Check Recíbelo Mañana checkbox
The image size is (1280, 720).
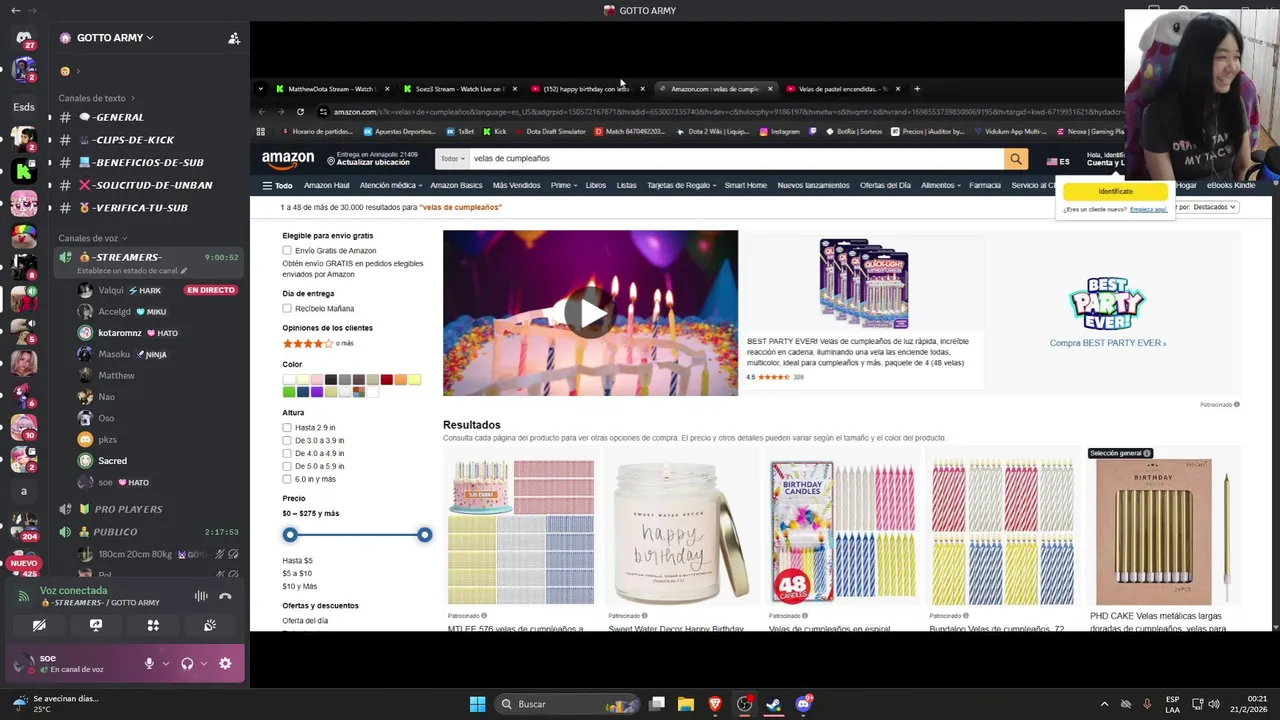click(287, 309)
